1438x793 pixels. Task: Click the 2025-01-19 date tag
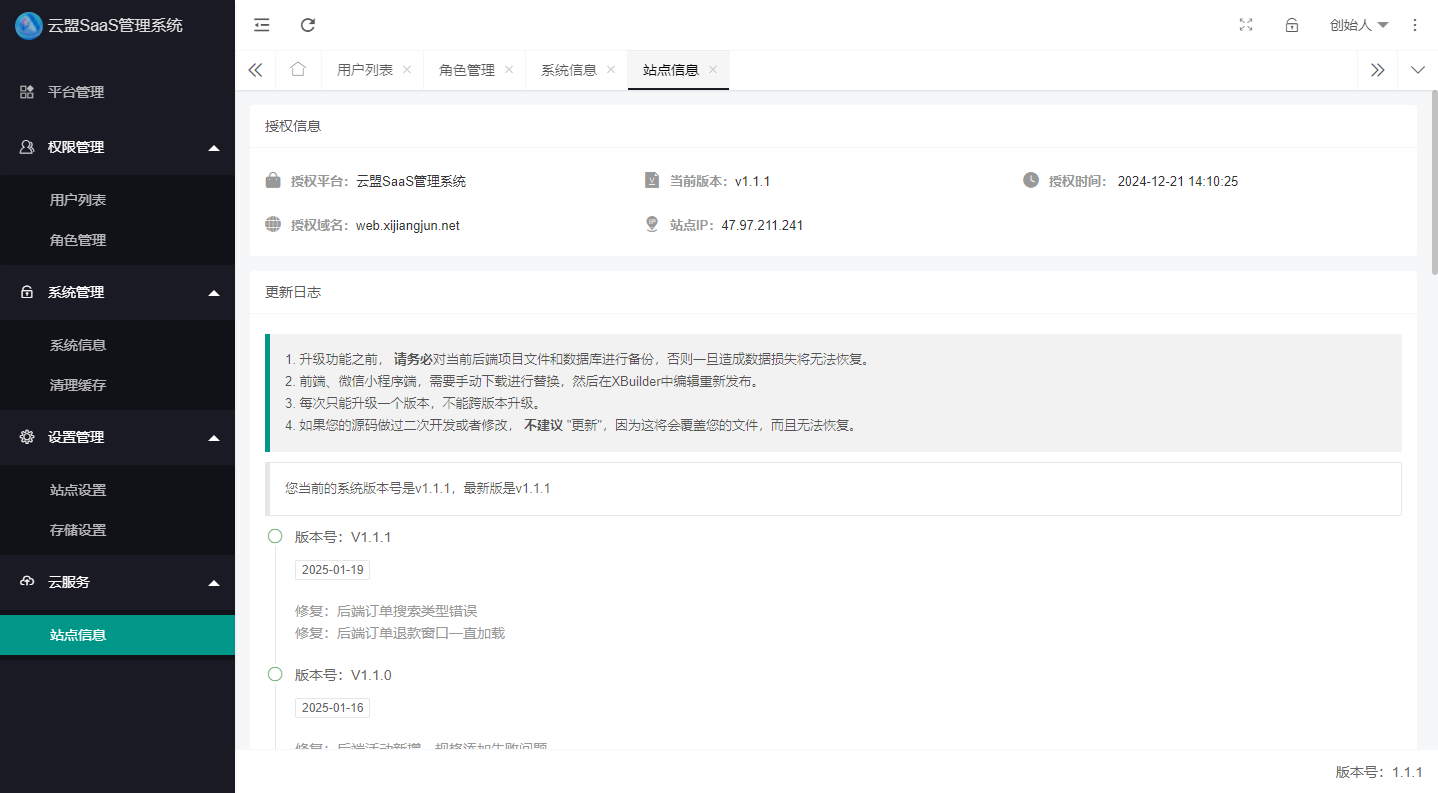[331, 569]
